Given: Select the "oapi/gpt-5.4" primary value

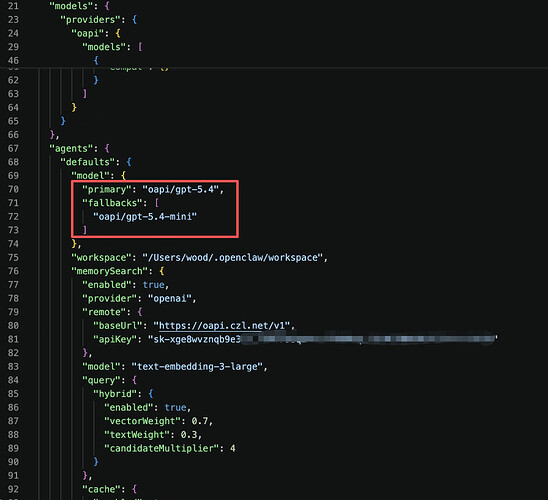Looking at the screenshot, I should coord(181,189).
